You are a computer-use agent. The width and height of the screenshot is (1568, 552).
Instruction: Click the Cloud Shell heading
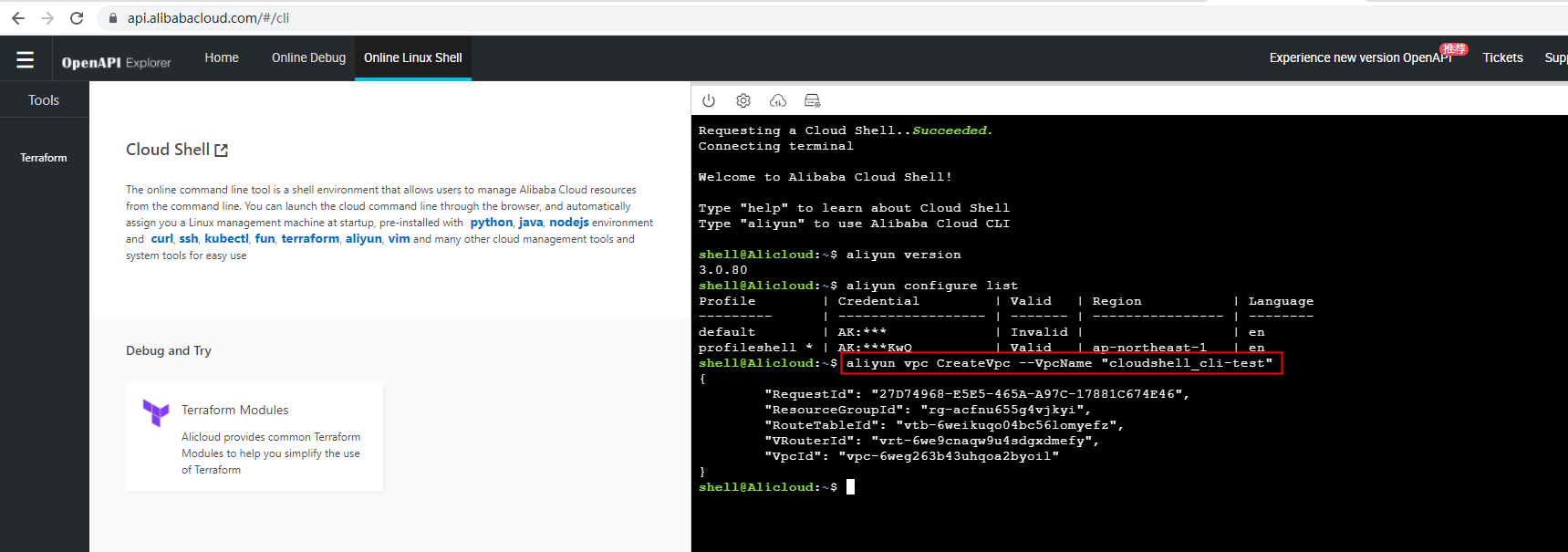(168, 150)
